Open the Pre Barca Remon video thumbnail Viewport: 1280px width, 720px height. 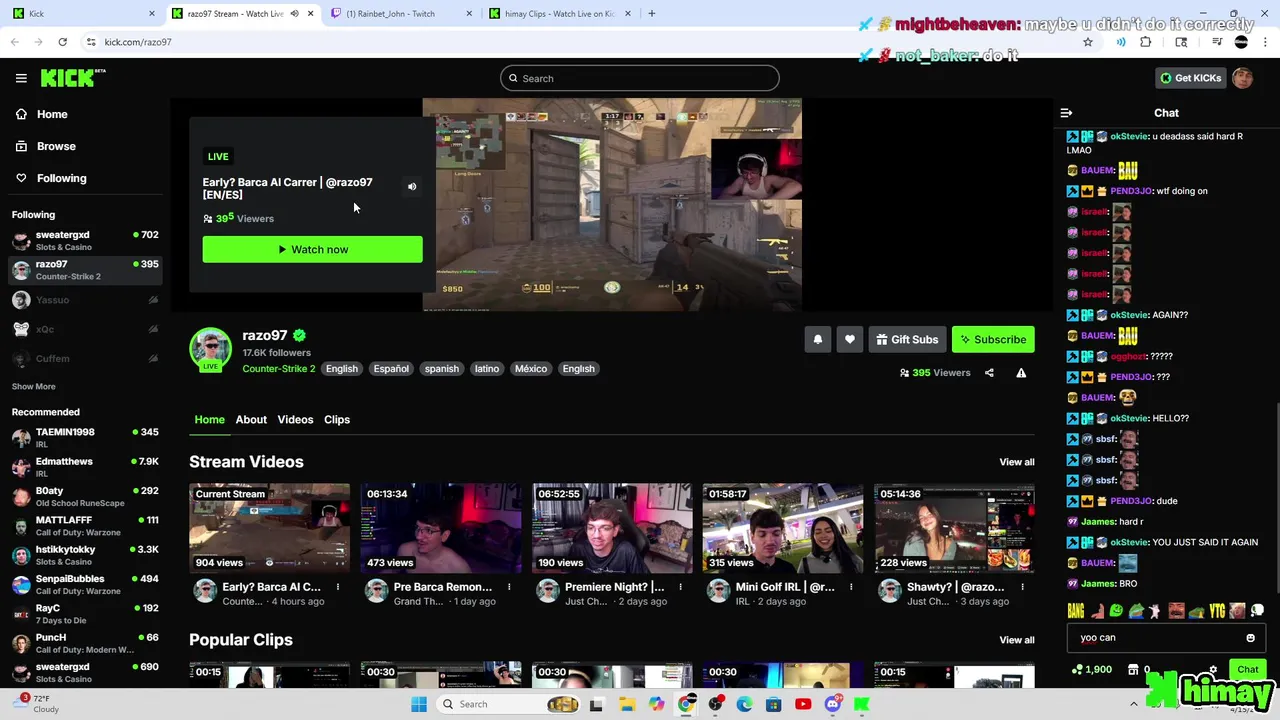441,529
